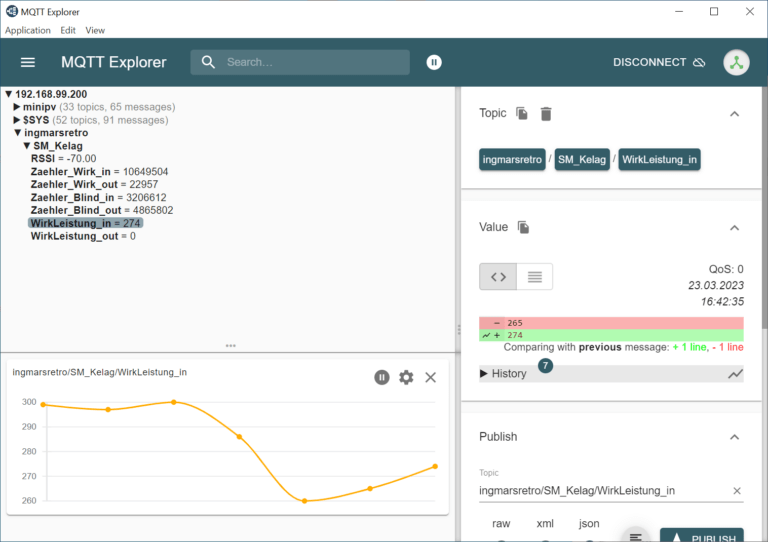Click the SM_Kelag topic breadcrumb chip
The width and height of the screenshot is (768, 542).
click(x=582, y=159)
